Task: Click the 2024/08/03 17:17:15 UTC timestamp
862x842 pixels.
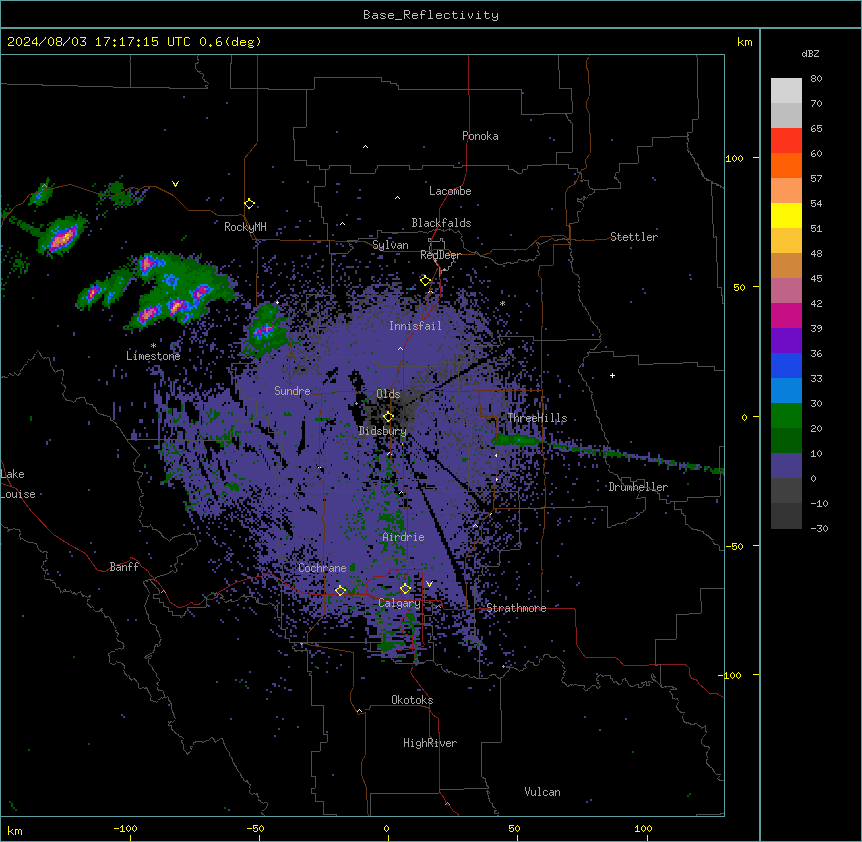Action: point(97,42)
